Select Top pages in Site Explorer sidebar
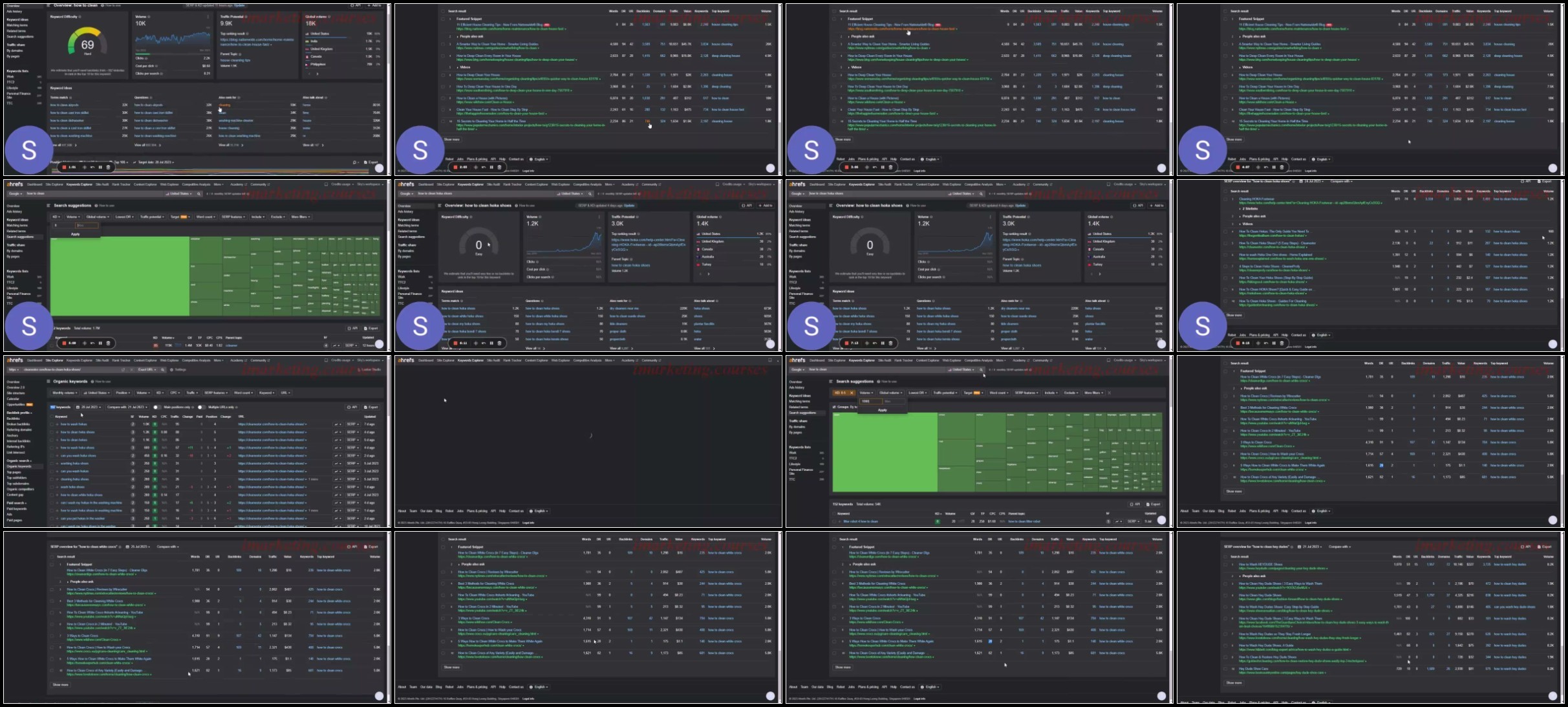1568x707 pixels. click(x=14, y=472)
